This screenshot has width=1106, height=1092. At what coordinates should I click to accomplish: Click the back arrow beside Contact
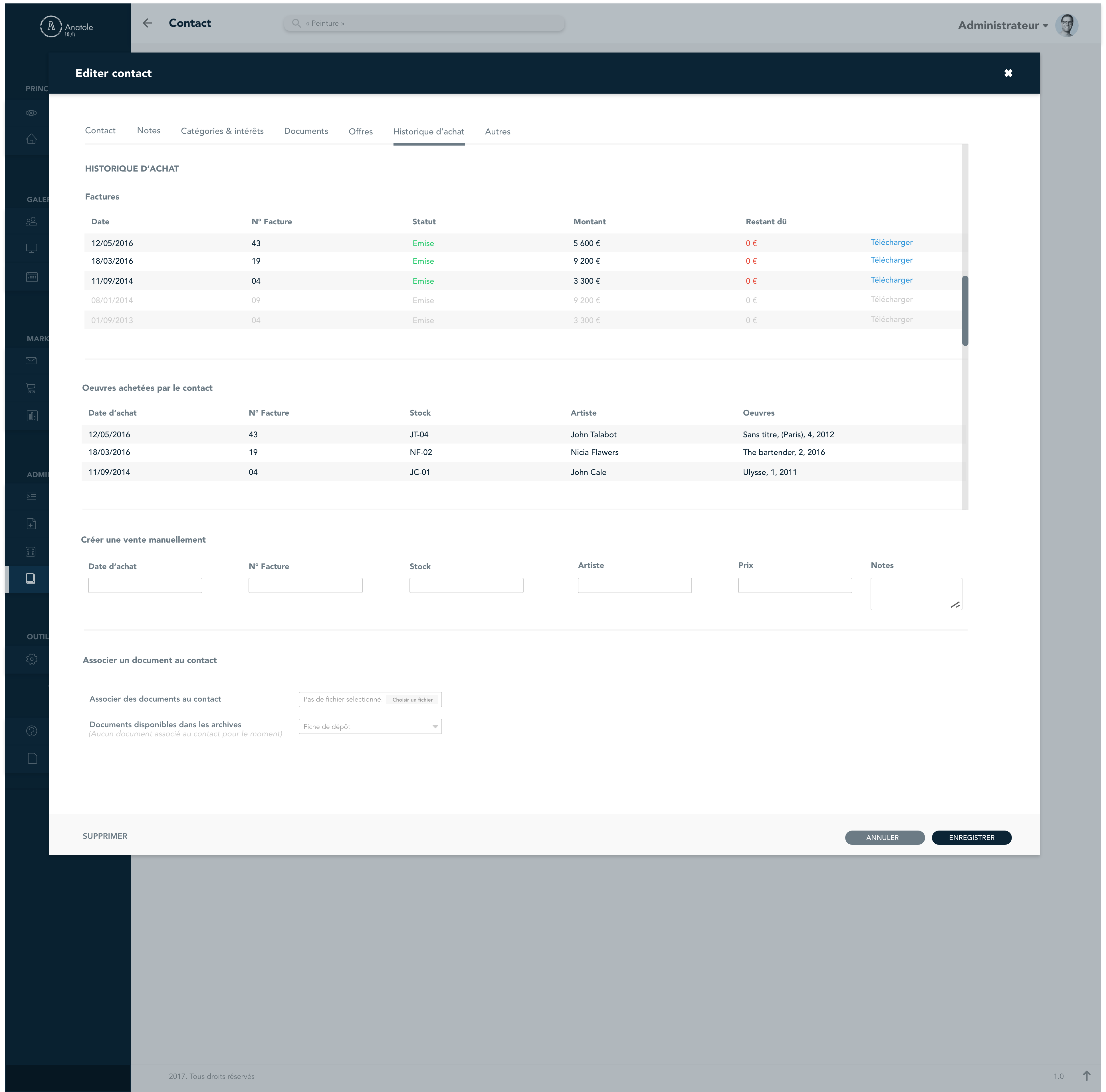tap(147, 23)
